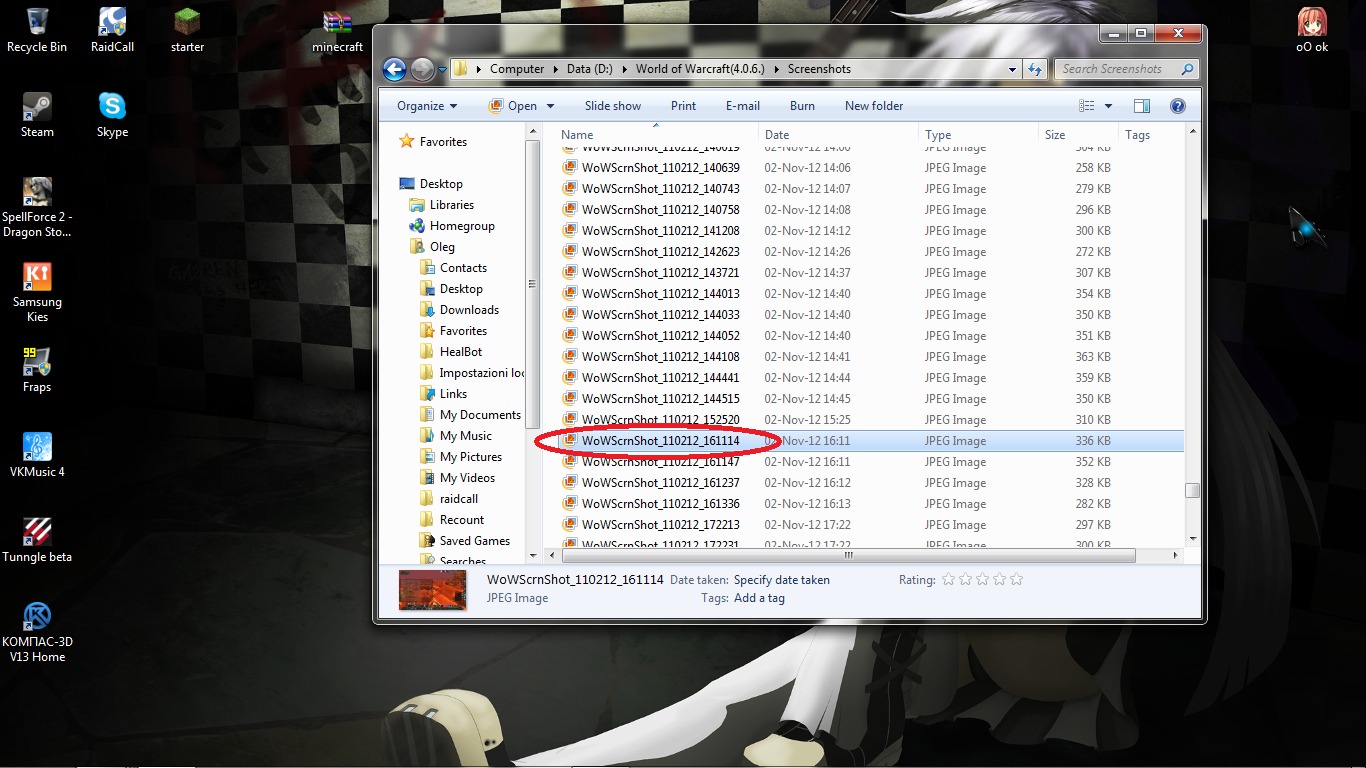
Task: Select file WoWScrnShot_110212_172213
Action: pyautogui.click(x=661, y=525)
